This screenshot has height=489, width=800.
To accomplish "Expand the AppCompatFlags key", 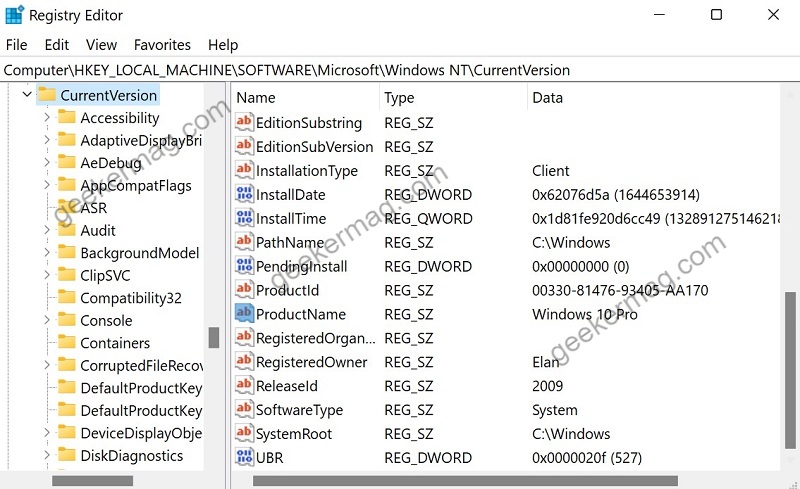I will pos(46,185).
